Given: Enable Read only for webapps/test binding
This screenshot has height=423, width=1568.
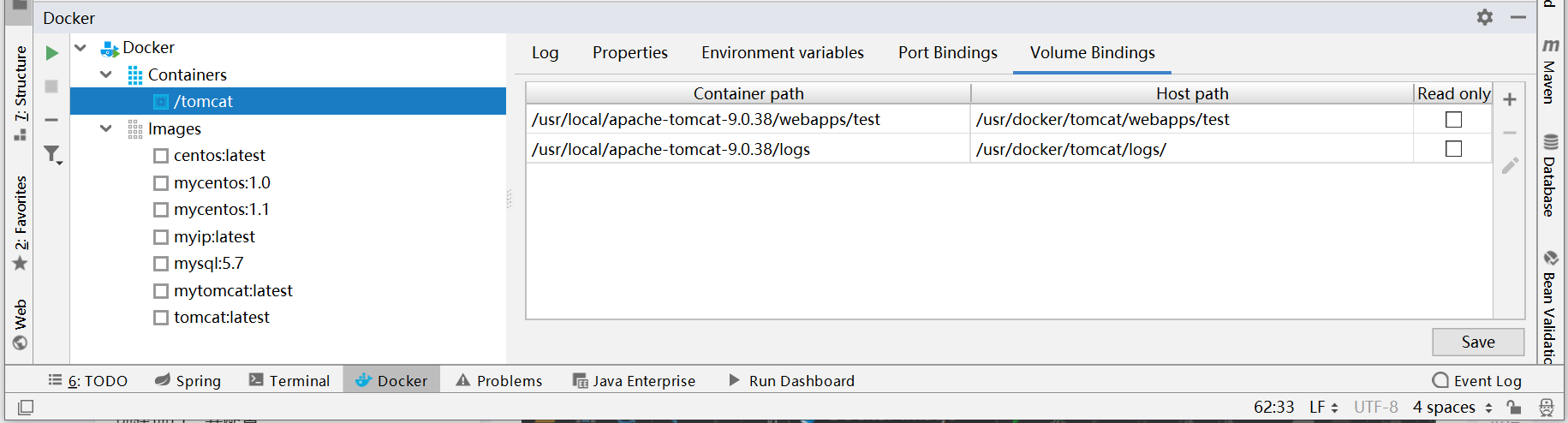Looking at the screenshot, I should [x=1453, y=120].
